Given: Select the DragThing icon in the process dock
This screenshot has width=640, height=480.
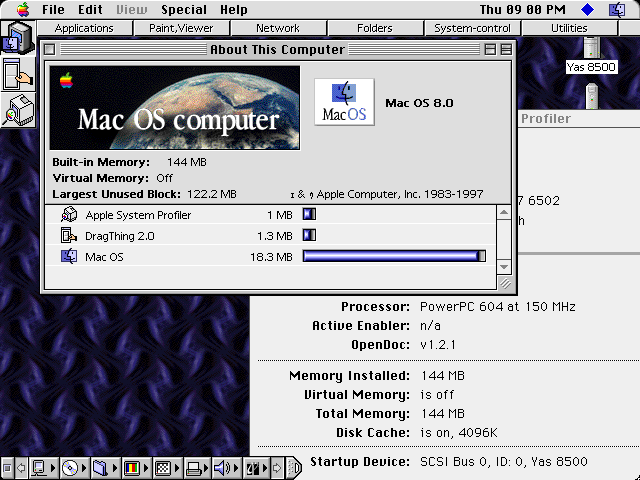Looking at the screenshot, I should tap(17, 74).
